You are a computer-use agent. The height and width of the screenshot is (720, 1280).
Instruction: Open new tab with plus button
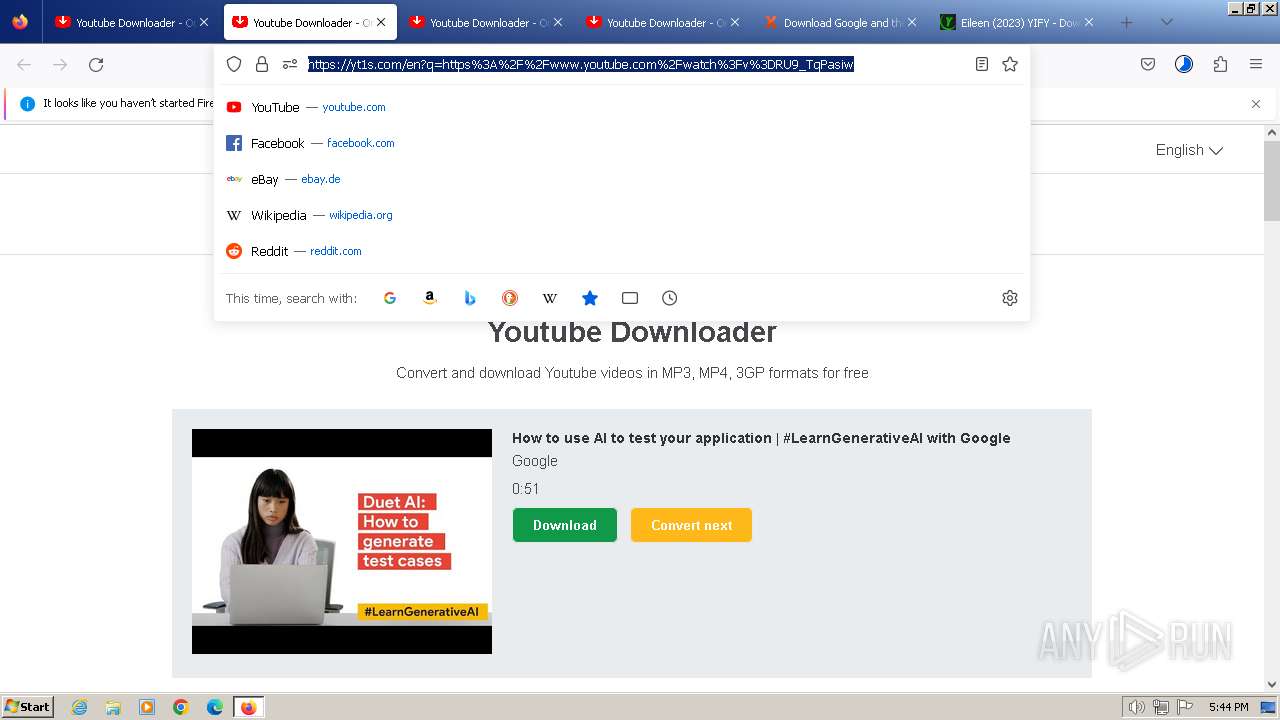tap(1127, 22)
